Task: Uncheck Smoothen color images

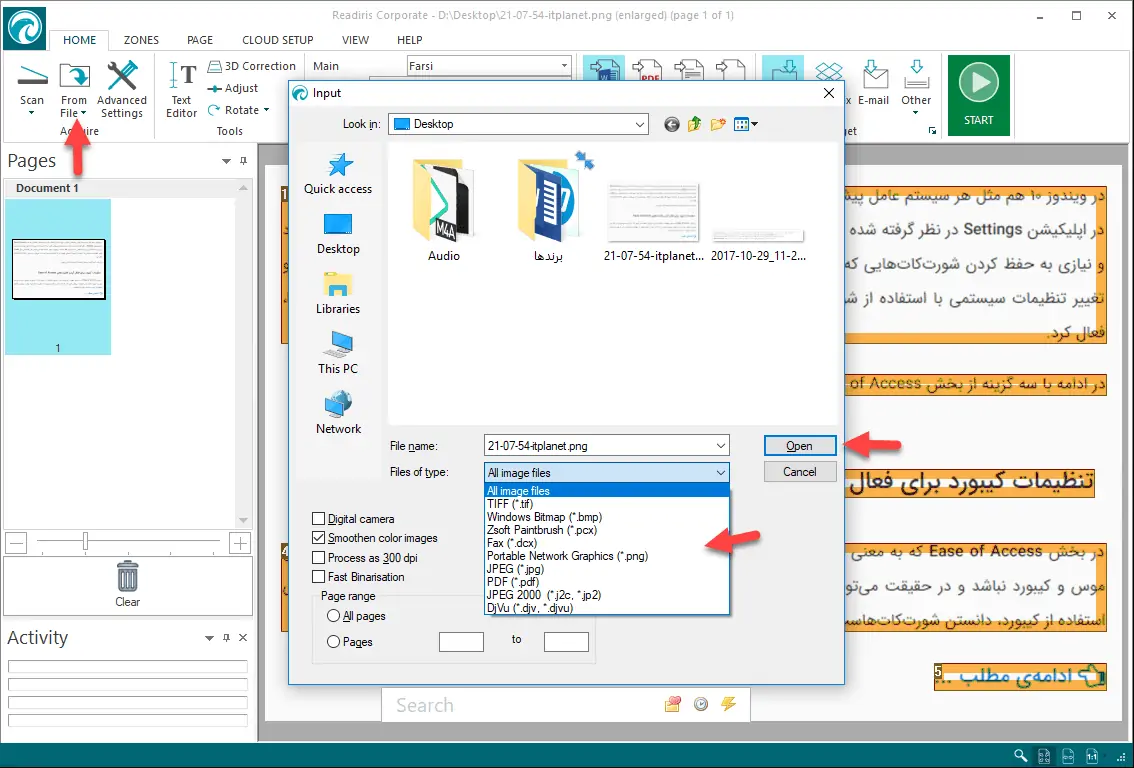Action: 318,538
